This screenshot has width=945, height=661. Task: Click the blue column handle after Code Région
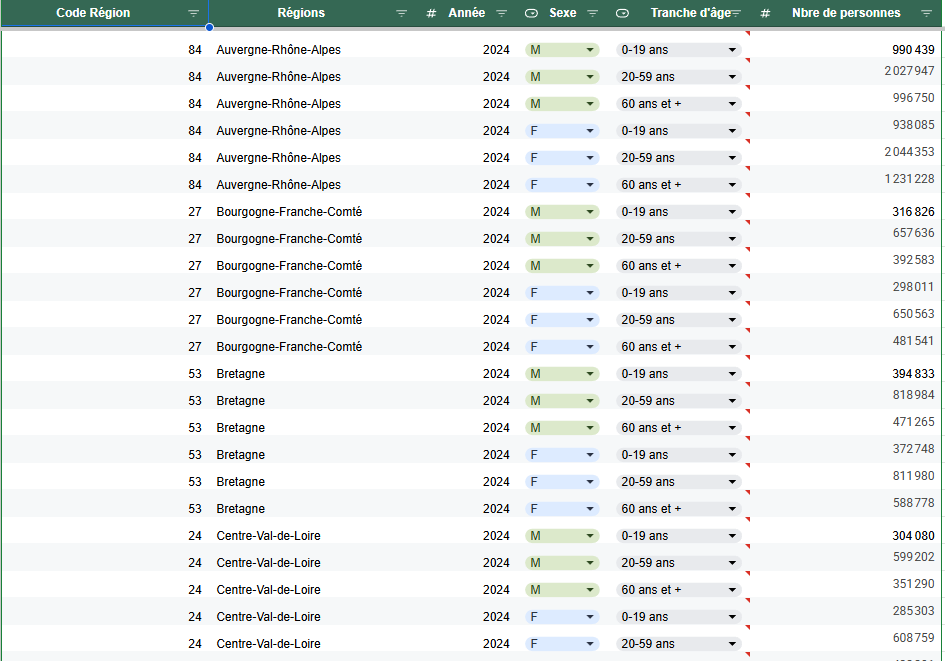click(208, 26)
